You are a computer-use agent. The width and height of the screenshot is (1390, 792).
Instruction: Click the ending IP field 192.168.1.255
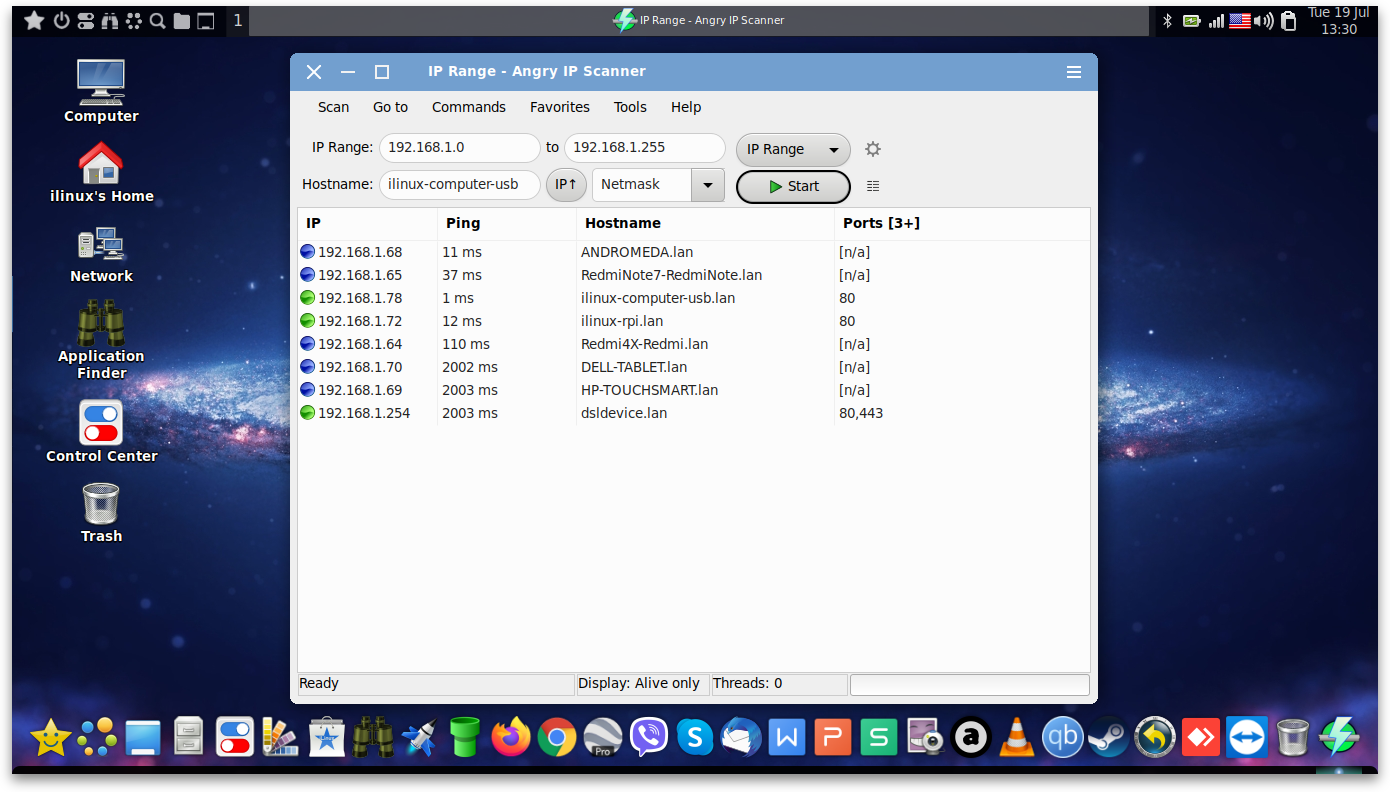(645, 147)
